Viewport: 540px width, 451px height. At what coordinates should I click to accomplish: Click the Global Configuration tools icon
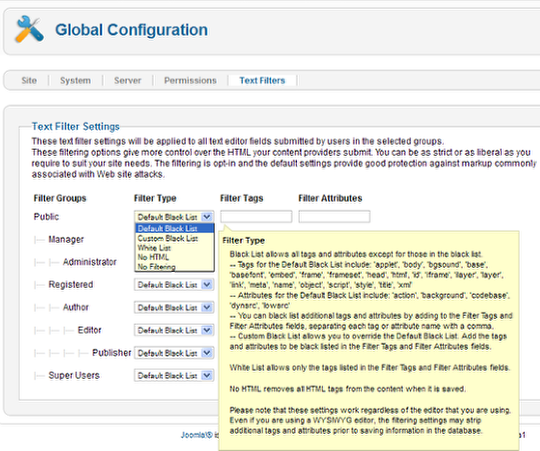[x=30, y=29]
